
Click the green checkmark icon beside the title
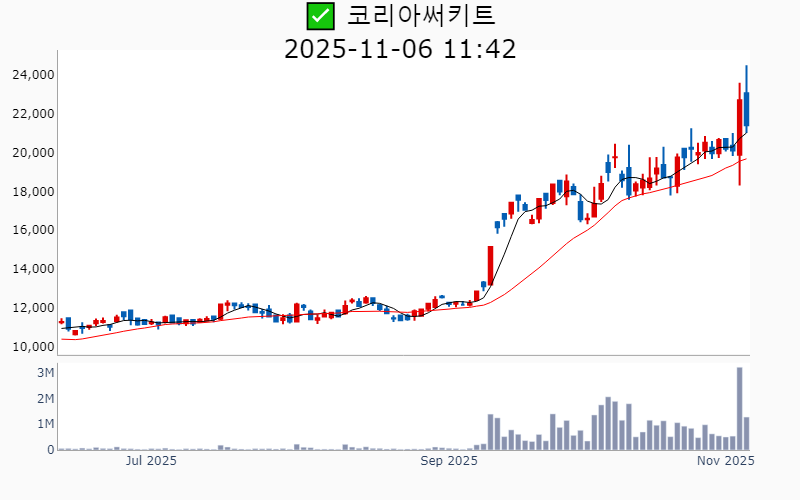pos(320,16)
